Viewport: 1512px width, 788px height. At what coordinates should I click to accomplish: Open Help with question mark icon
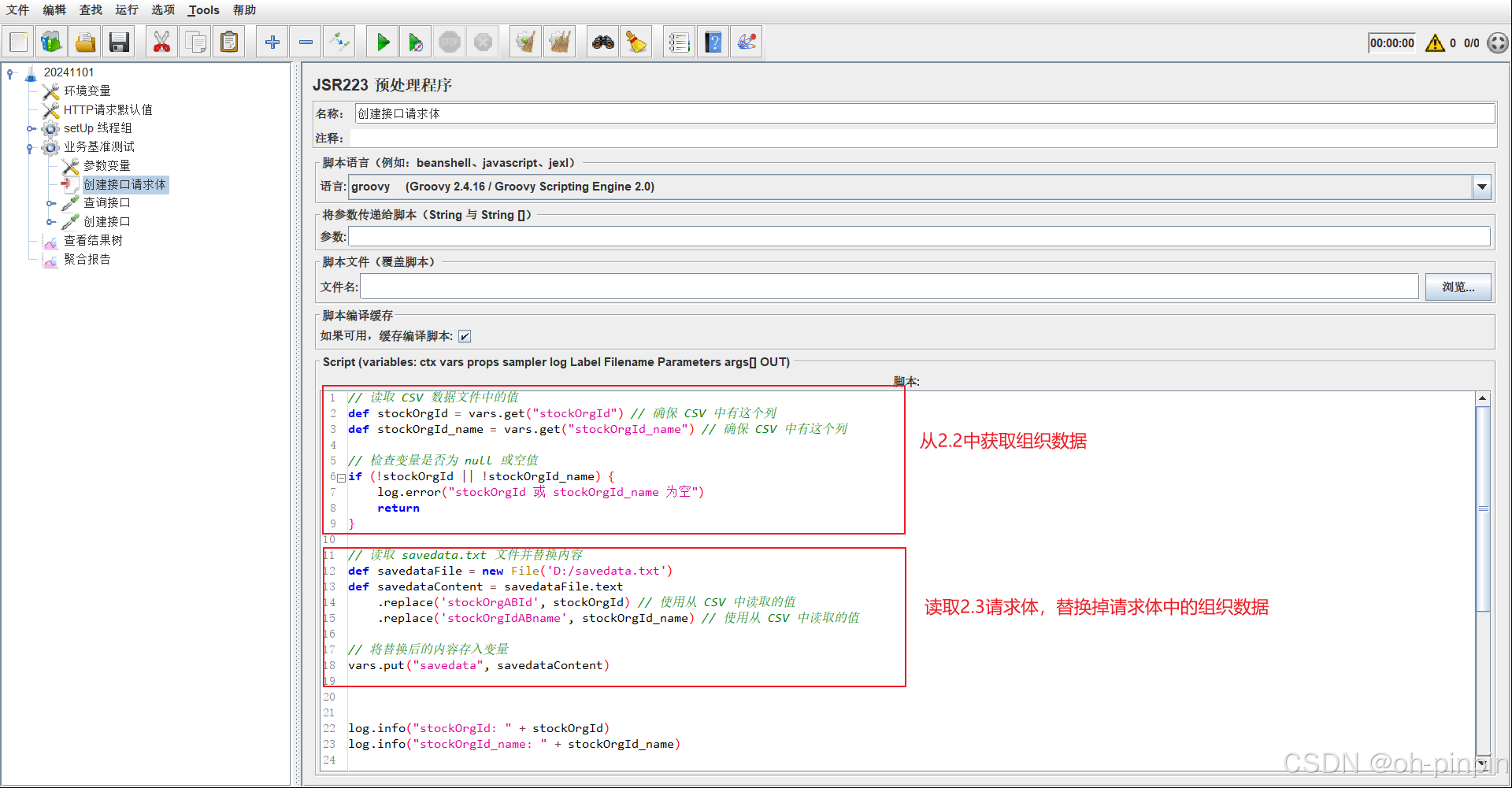click(713, 42)
